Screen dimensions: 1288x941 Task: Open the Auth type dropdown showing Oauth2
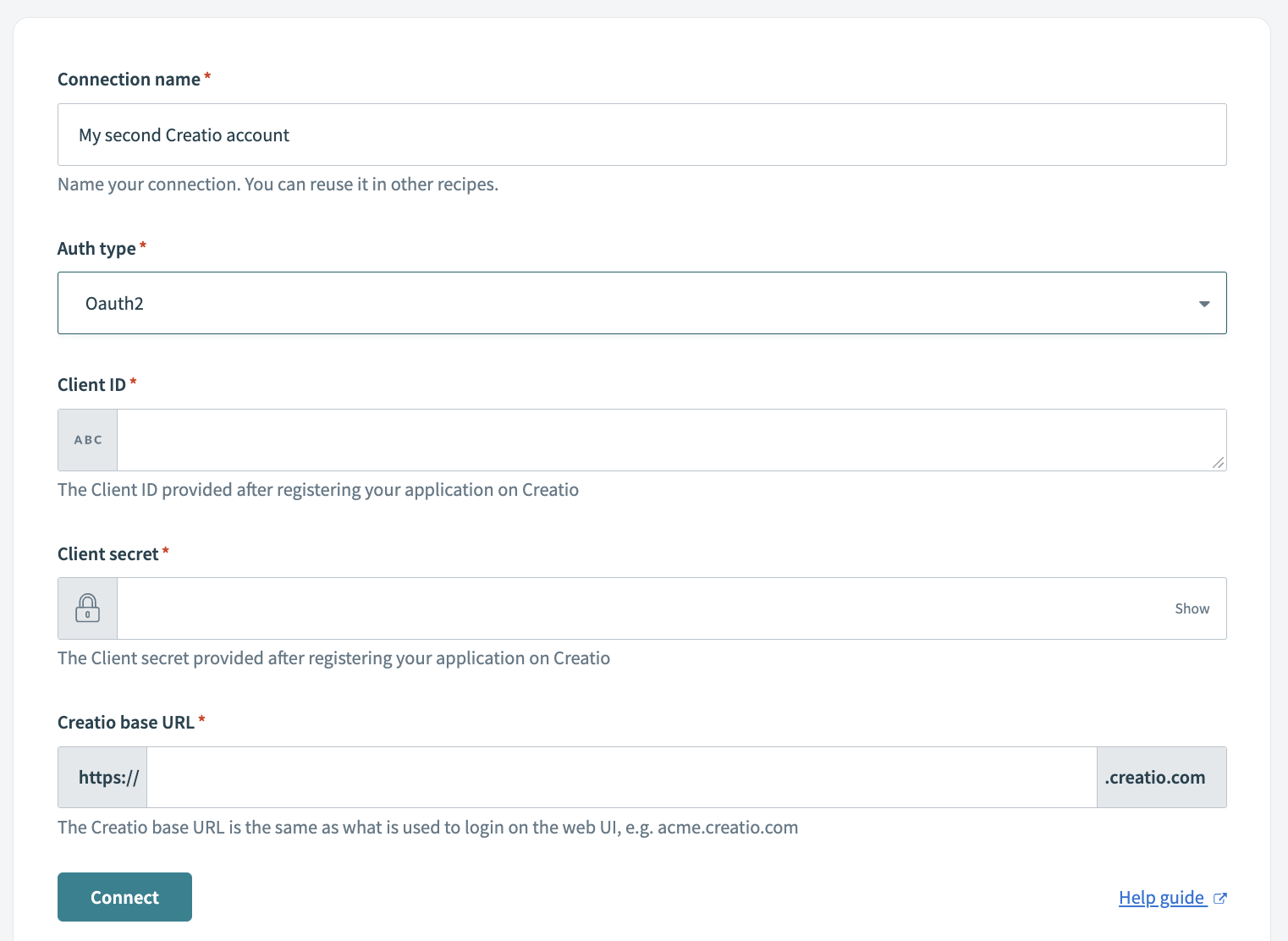pyautogui.click(x=641, y=303)
